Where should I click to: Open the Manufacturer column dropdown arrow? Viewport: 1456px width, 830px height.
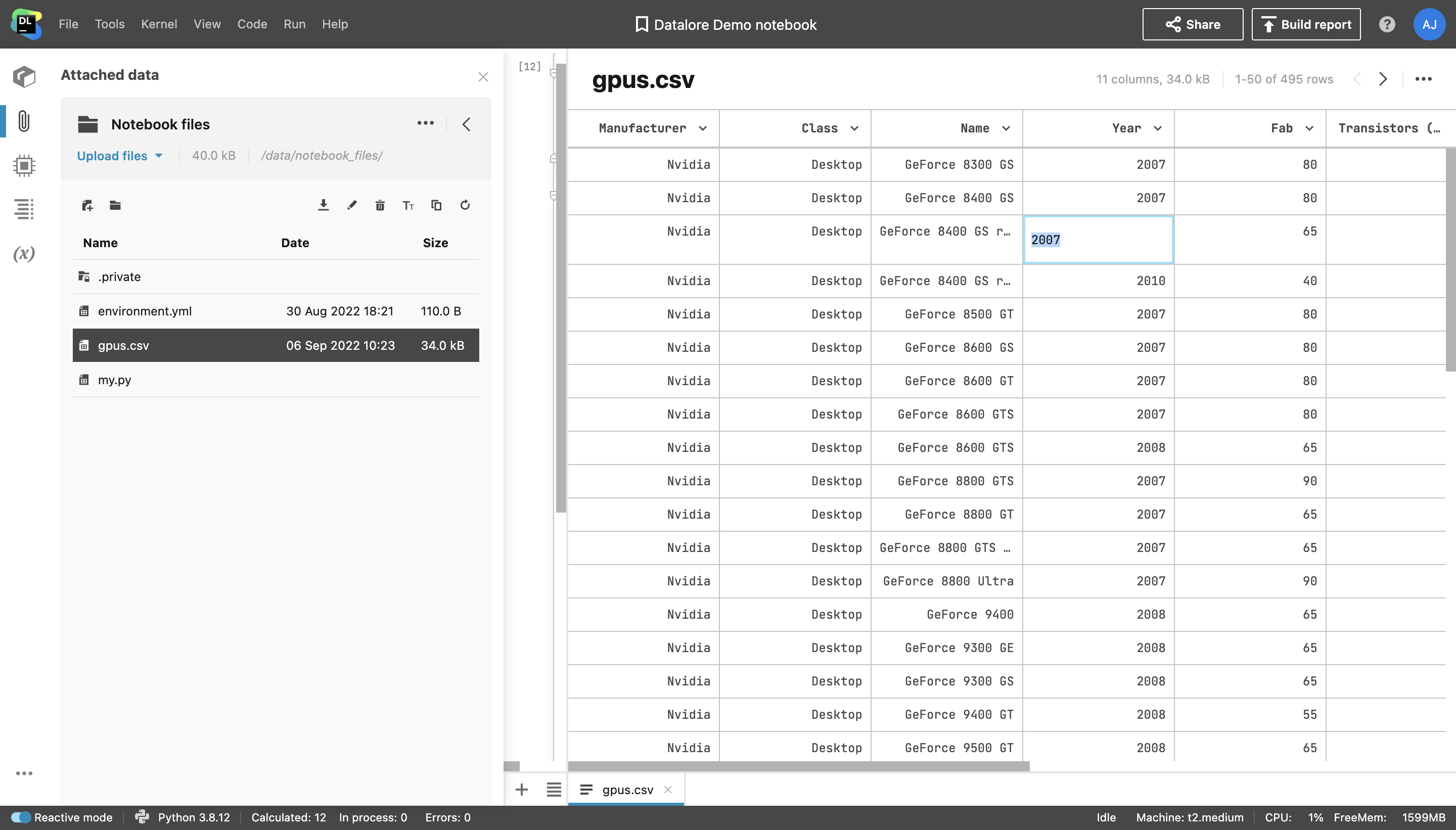703,128
